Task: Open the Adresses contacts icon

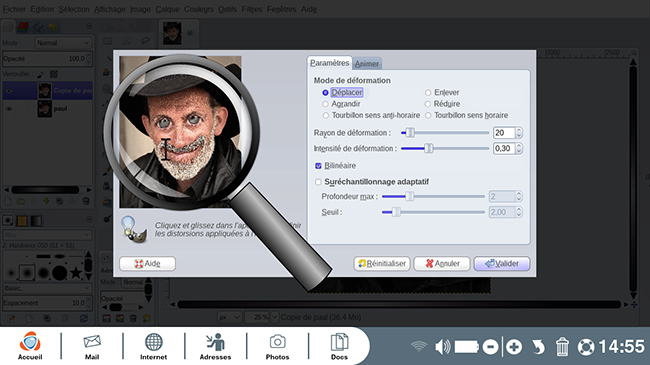Action: (x=215, y=346)
